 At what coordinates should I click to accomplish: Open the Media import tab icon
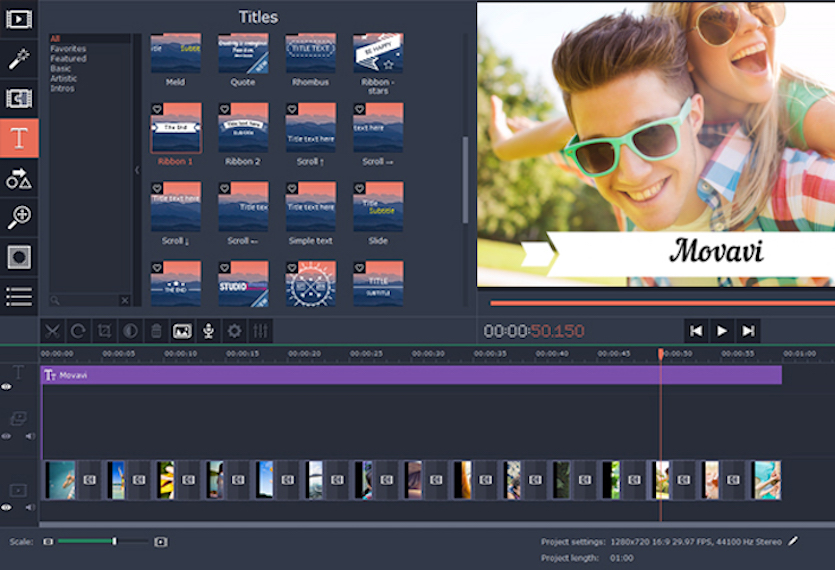pyautogui.click(x=19, y=19)
